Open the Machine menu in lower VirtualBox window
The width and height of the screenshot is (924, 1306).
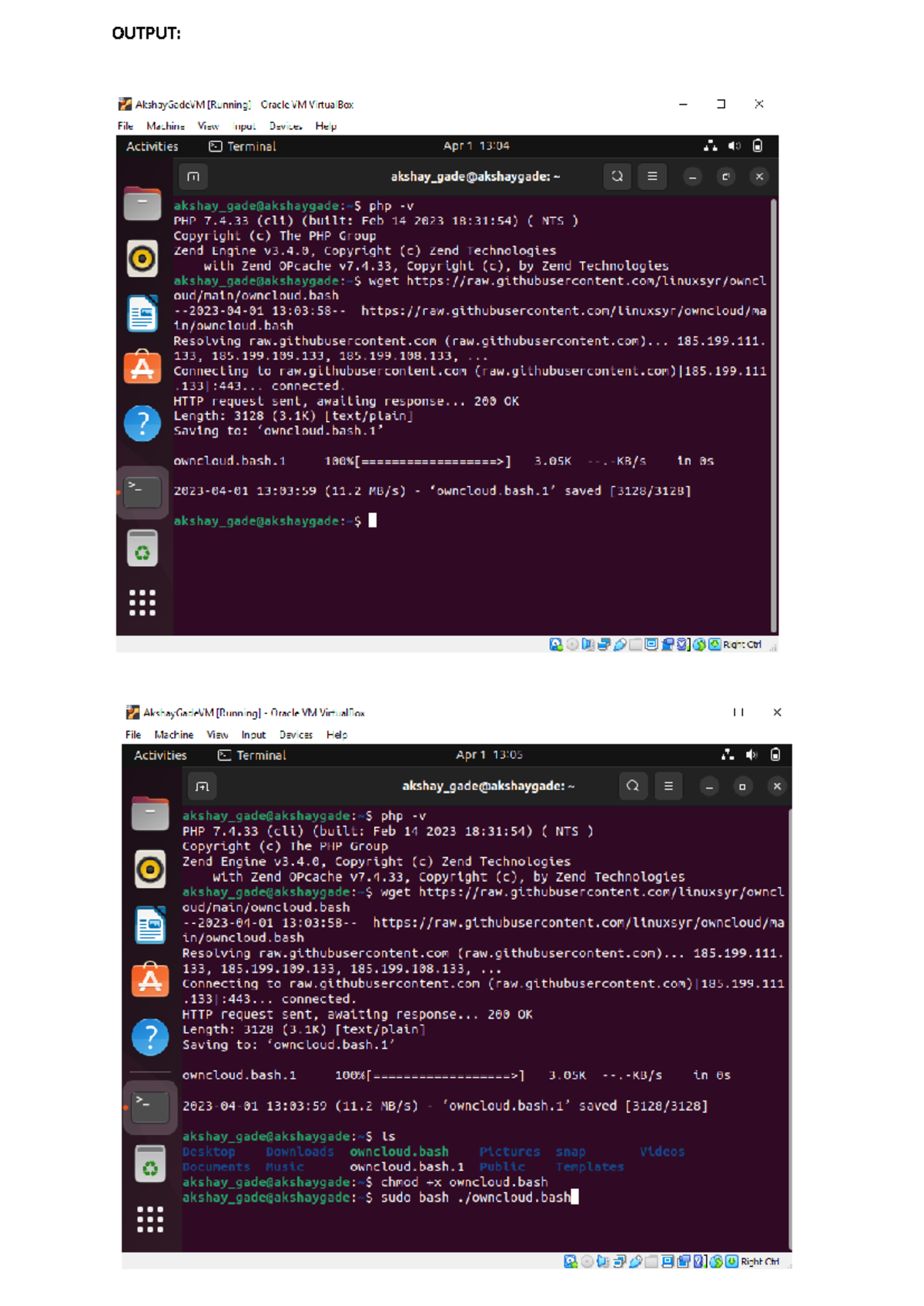(x=173, y=735)
